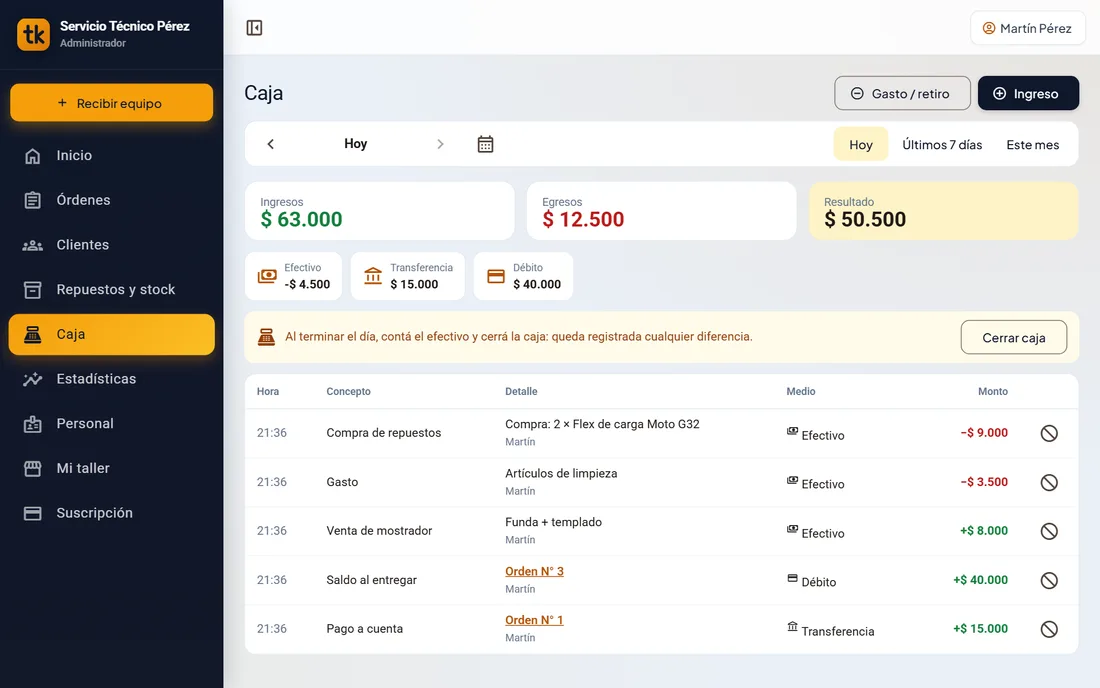Screen dimensions: 1100x688
Task: Void the Compra de repuestos entry
Action: (x=1049, y=433)
